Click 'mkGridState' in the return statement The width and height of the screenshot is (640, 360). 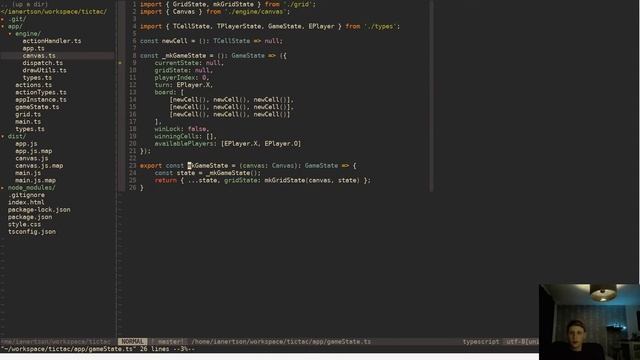pos(284,180)
